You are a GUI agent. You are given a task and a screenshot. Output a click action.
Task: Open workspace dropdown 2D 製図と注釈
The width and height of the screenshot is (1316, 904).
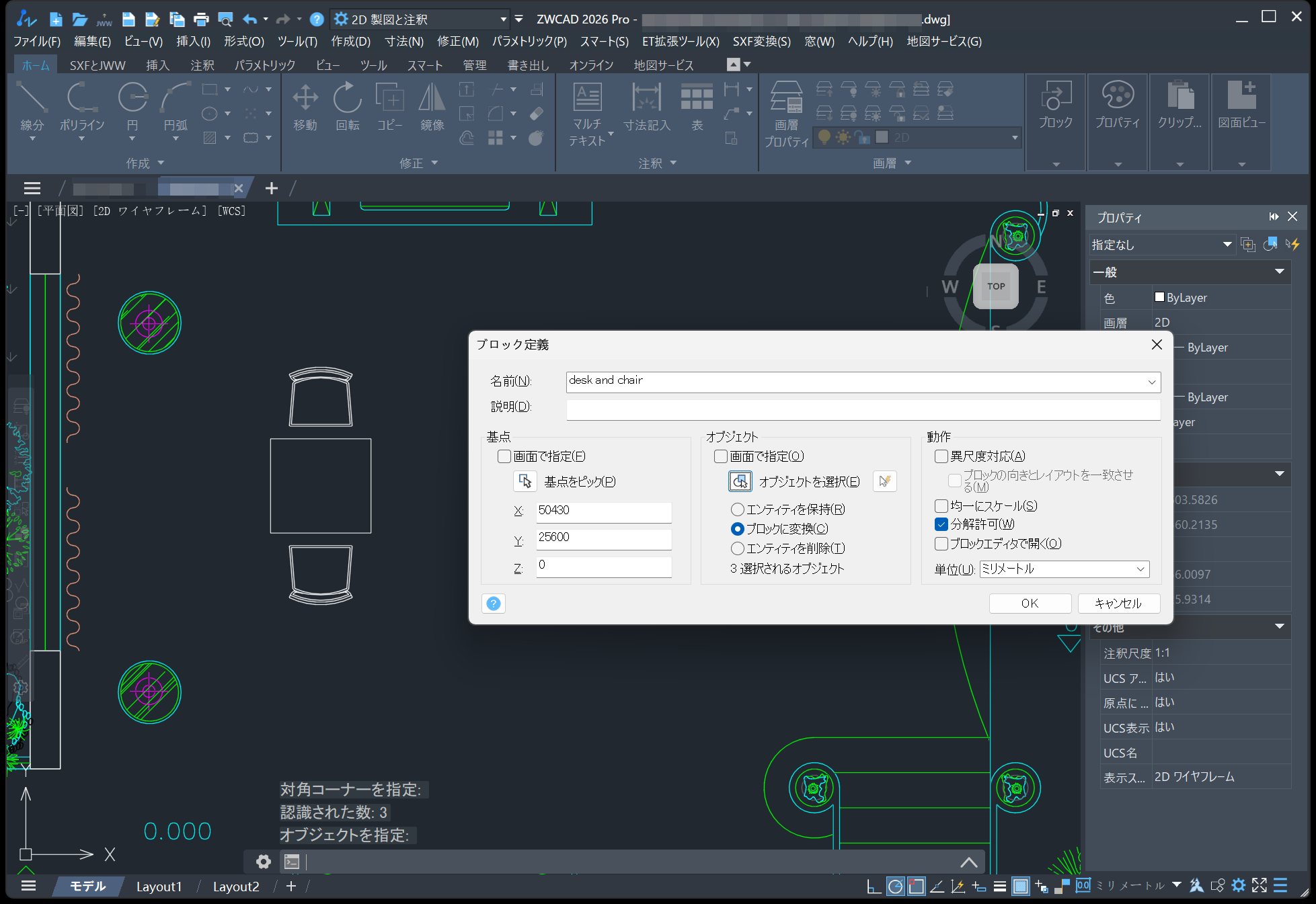(422, 19)
